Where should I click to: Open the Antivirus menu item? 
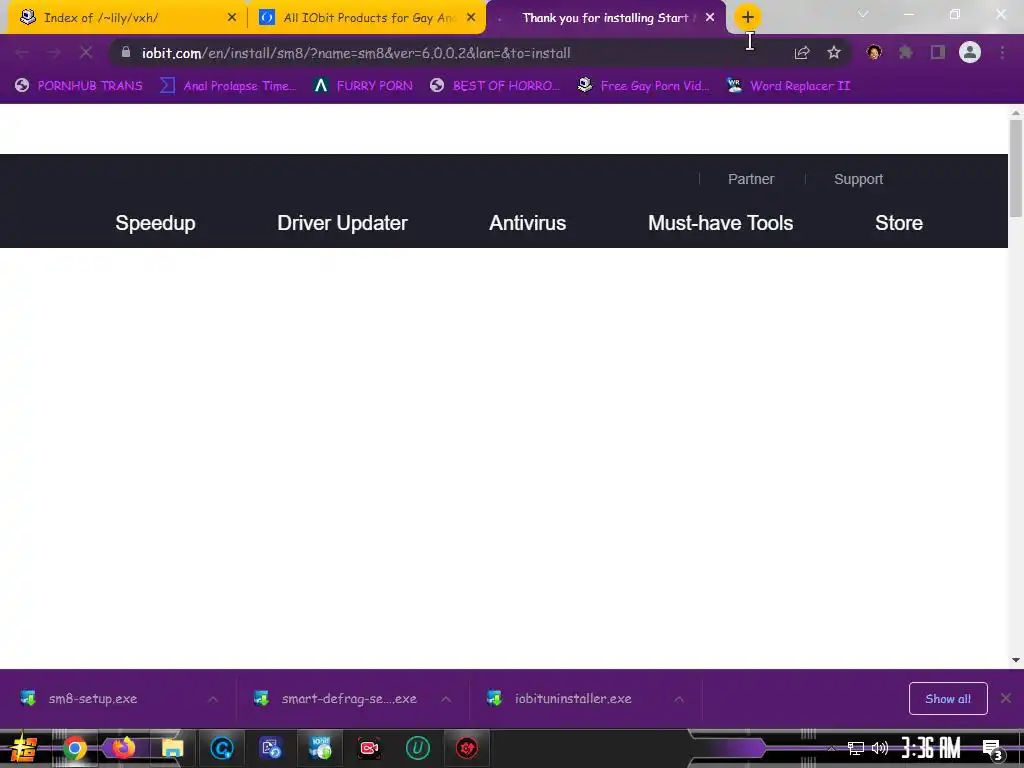pyautogui.click(x=528, y=223)
